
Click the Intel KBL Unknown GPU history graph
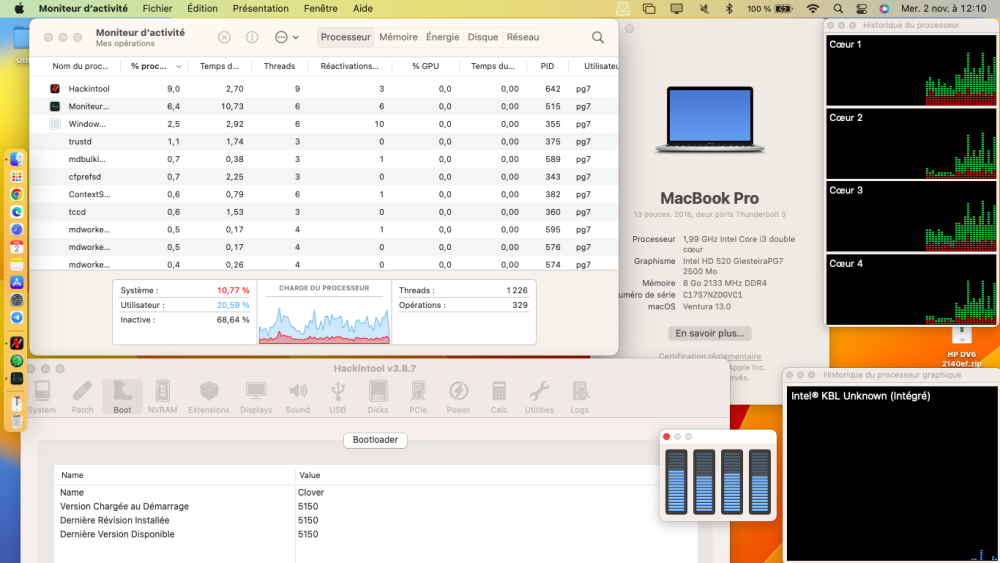[x=891, y=473]
